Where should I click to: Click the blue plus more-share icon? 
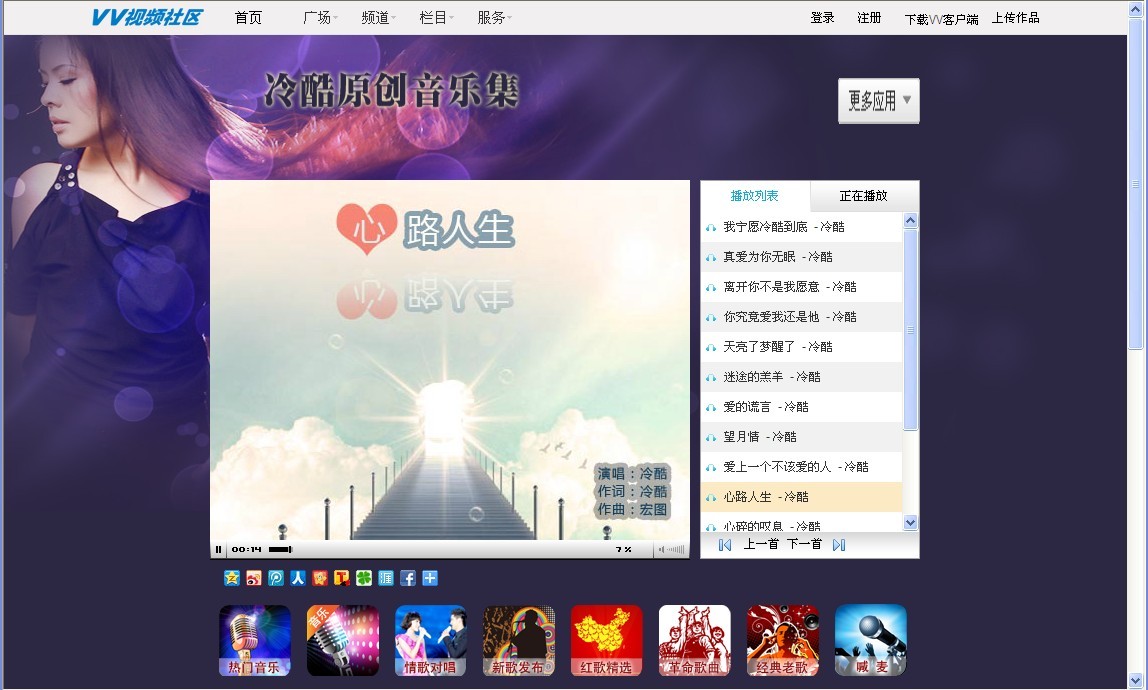(x=430, y=578)
